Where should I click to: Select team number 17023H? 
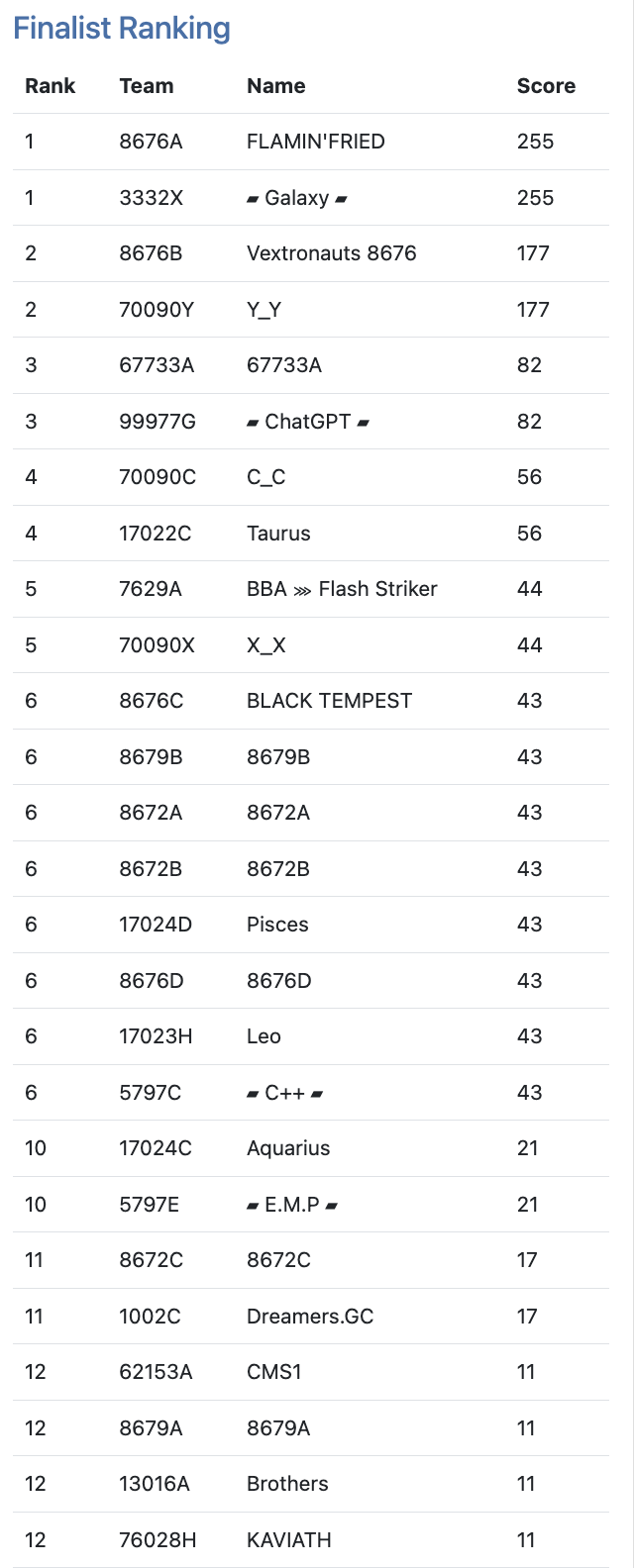point(156,1036)
